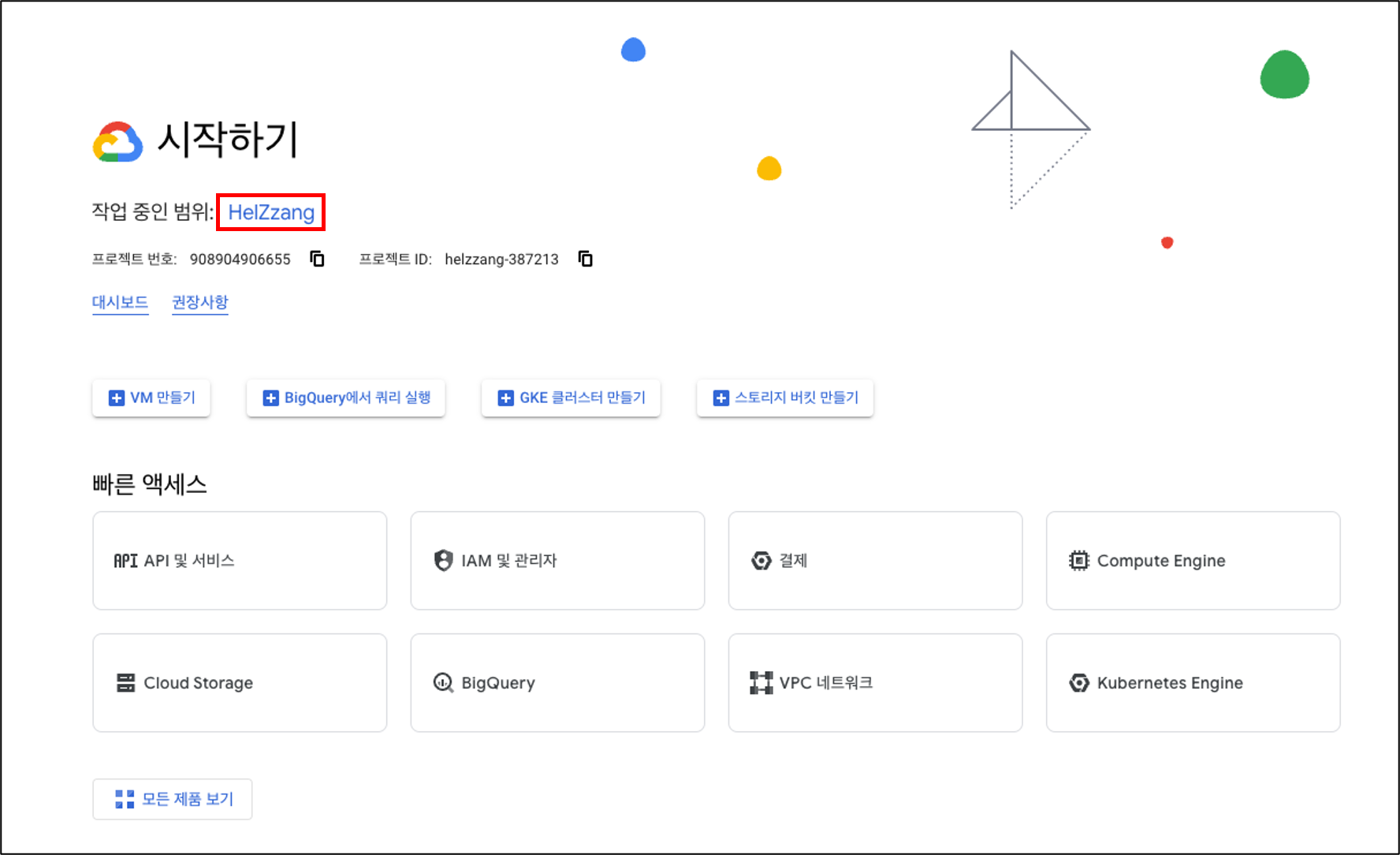Copy the project number 908904906655
The width and height of the screenshot is (1400, 855).
coord(317,259)
